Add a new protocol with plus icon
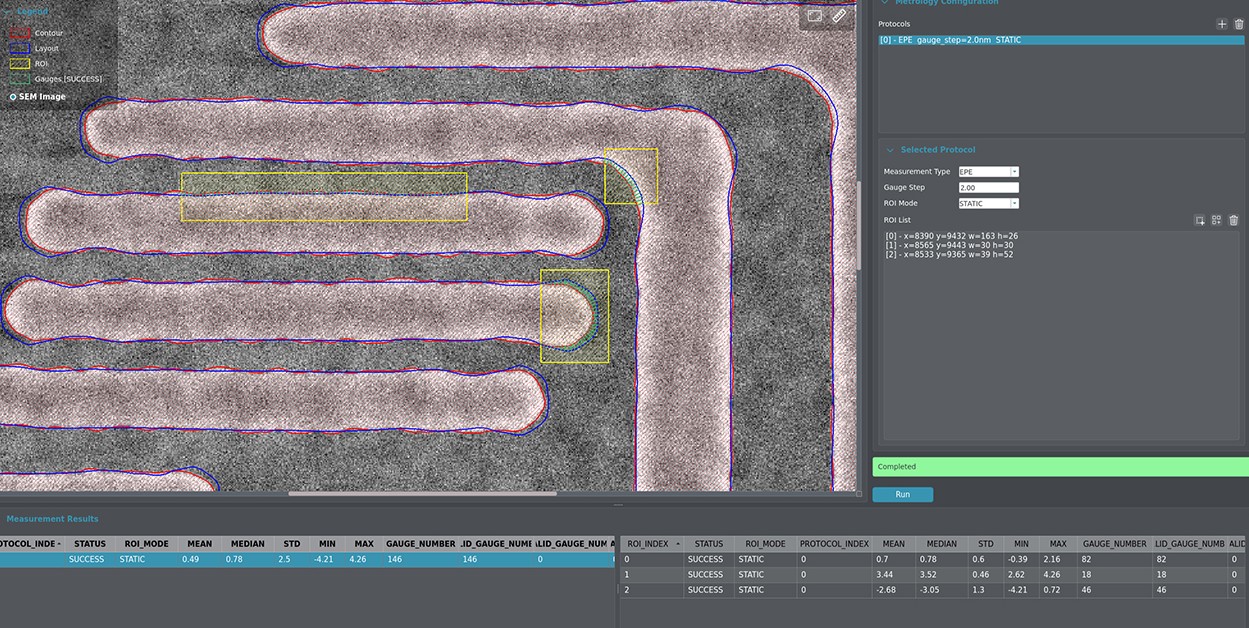 1221,24
